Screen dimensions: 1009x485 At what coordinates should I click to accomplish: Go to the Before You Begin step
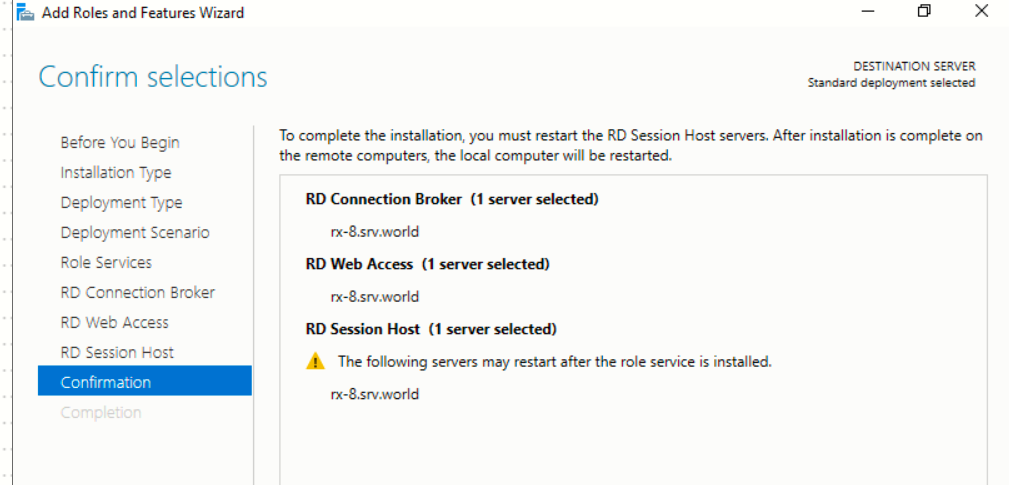coord(120,143)
